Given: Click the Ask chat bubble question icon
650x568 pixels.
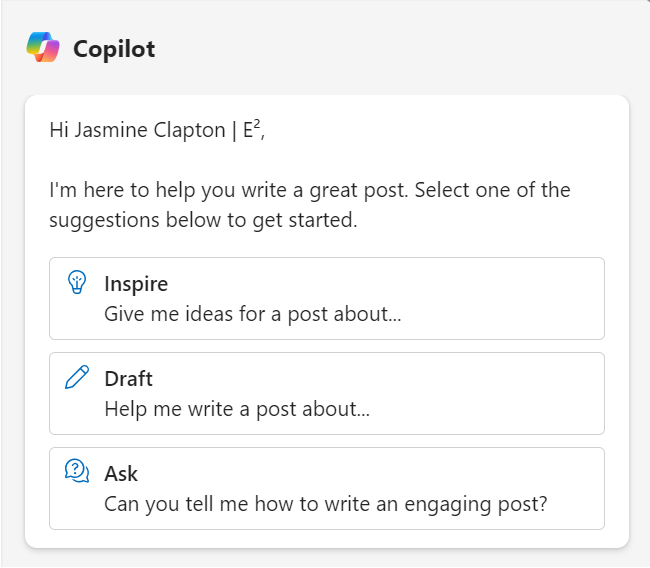Looking at the screenshot, I should 77,471.
